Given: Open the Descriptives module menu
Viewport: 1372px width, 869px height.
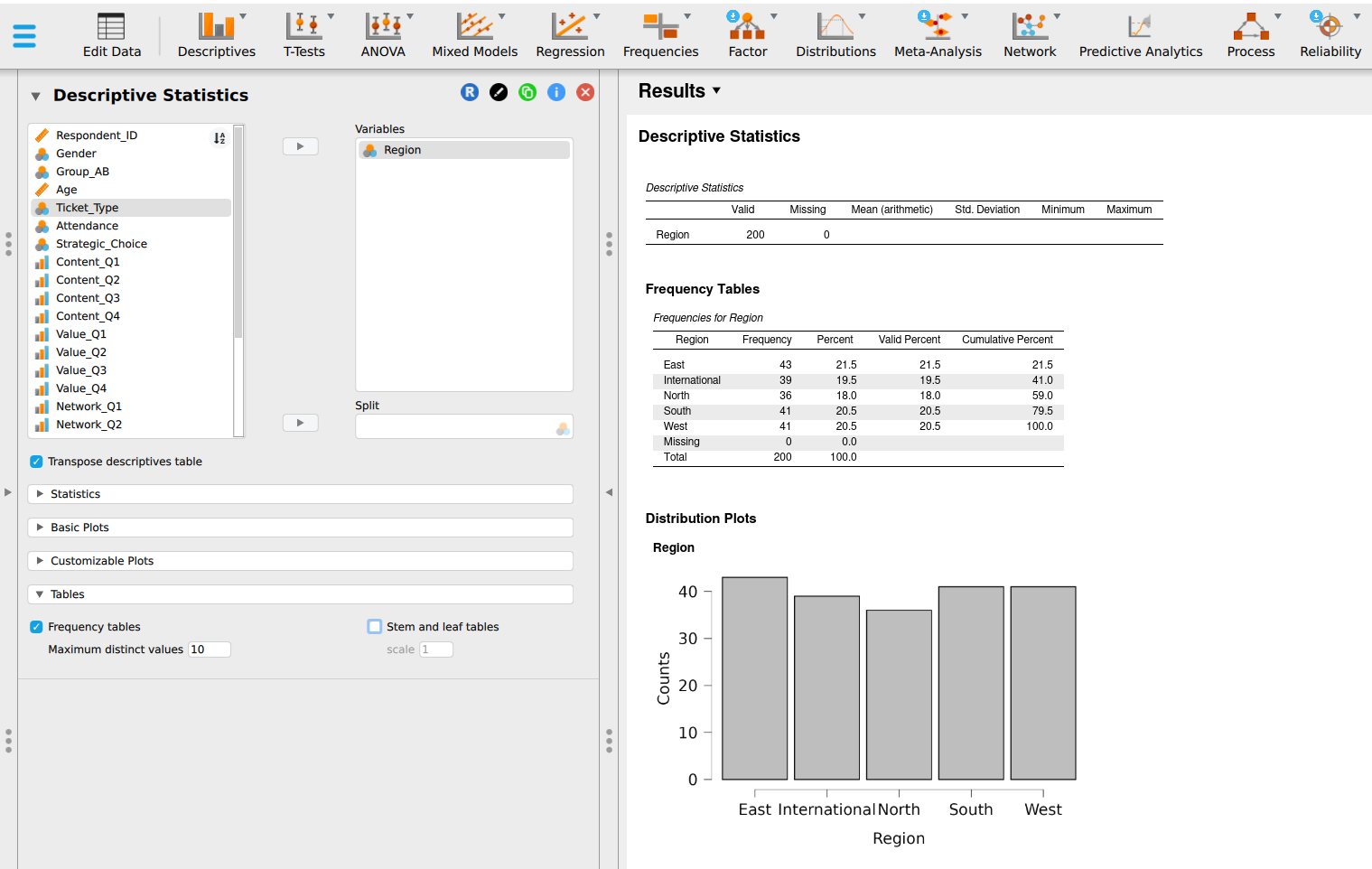Looking at the screenshot, I should pyautogui.click(x=217, y=36).
